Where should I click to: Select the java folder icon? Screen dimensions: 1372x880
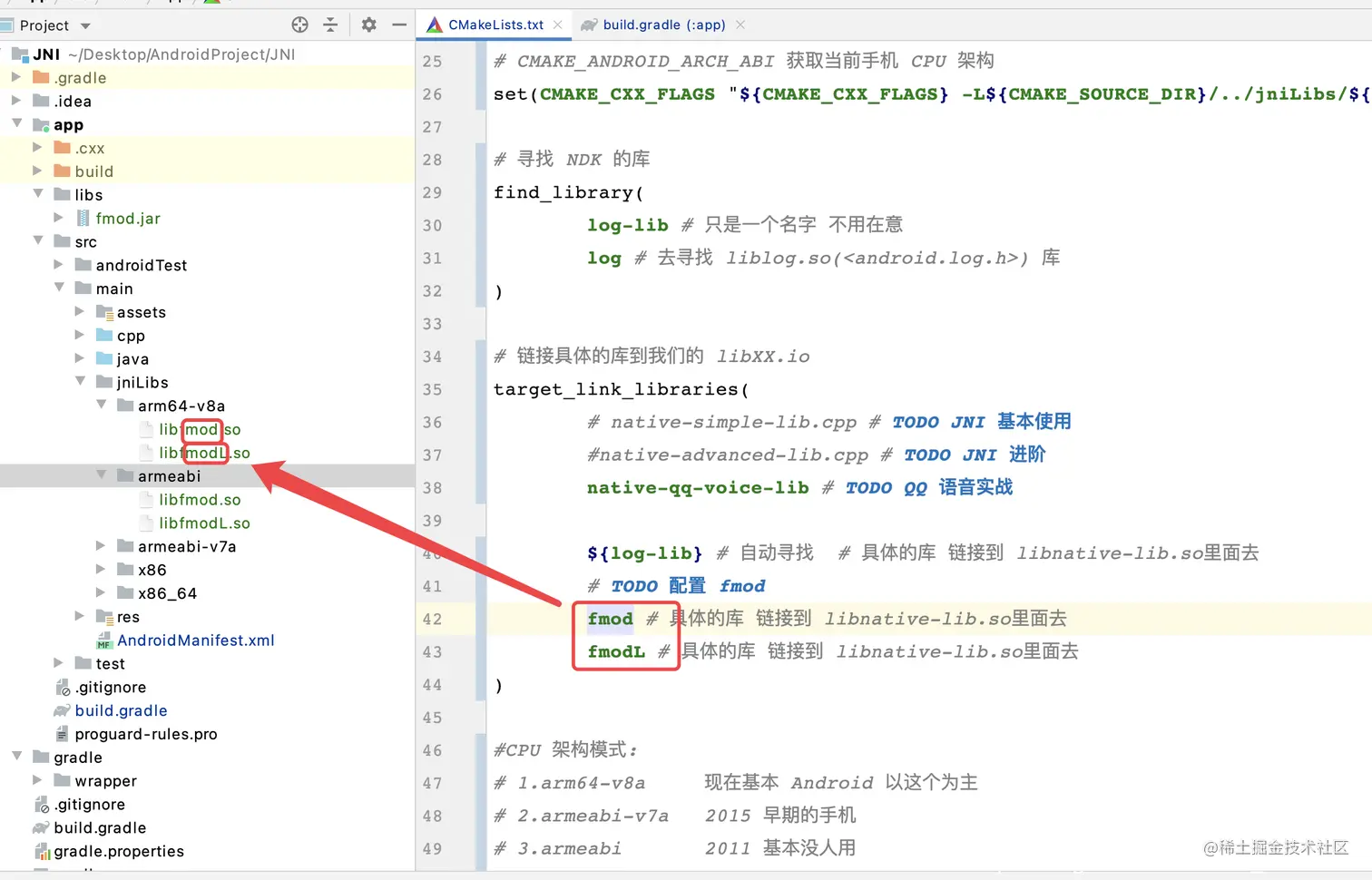pos(104,359)
